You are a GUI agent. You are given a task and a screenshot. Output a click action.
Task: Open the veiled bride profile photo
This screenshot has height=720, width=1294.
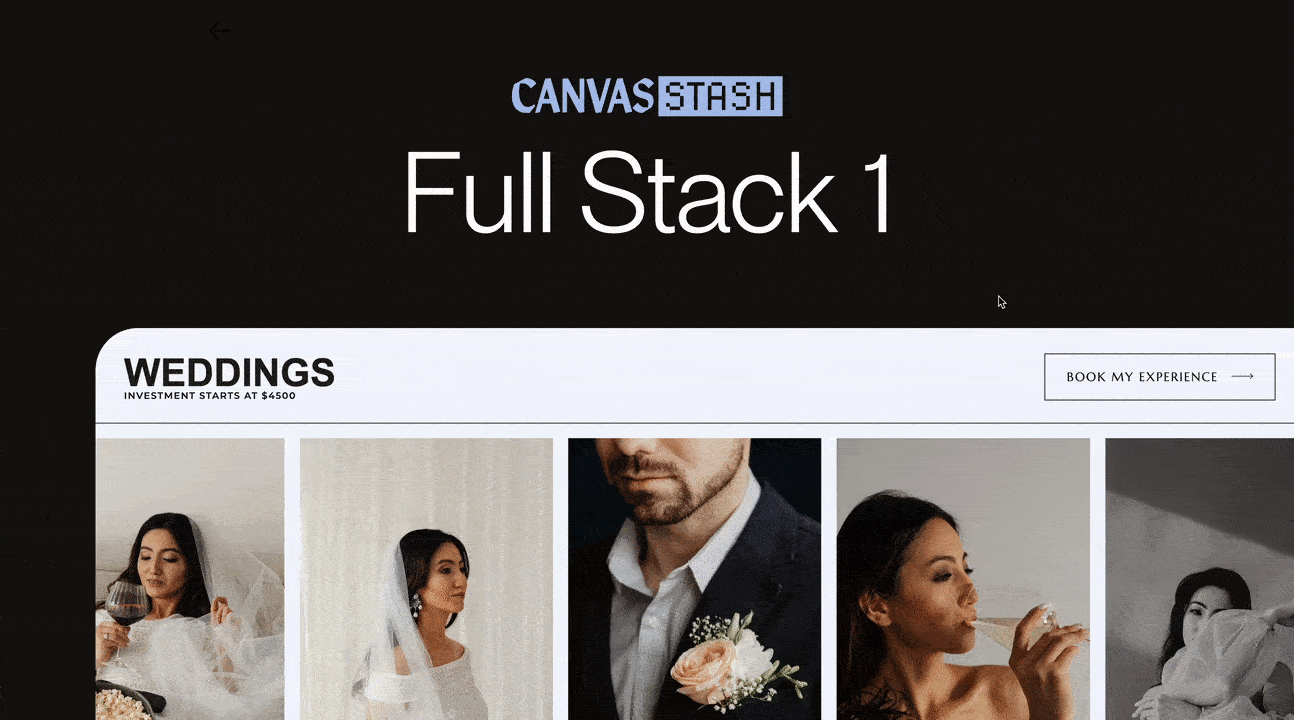426,579
